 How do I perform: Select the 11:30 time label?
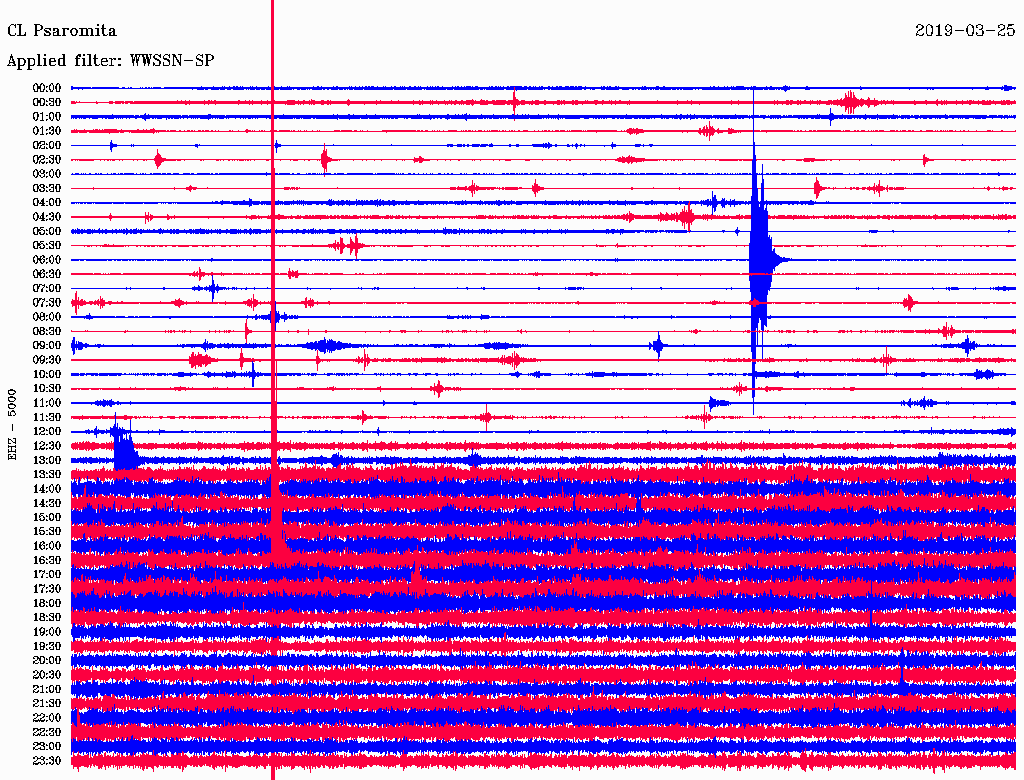pos(47,417)
